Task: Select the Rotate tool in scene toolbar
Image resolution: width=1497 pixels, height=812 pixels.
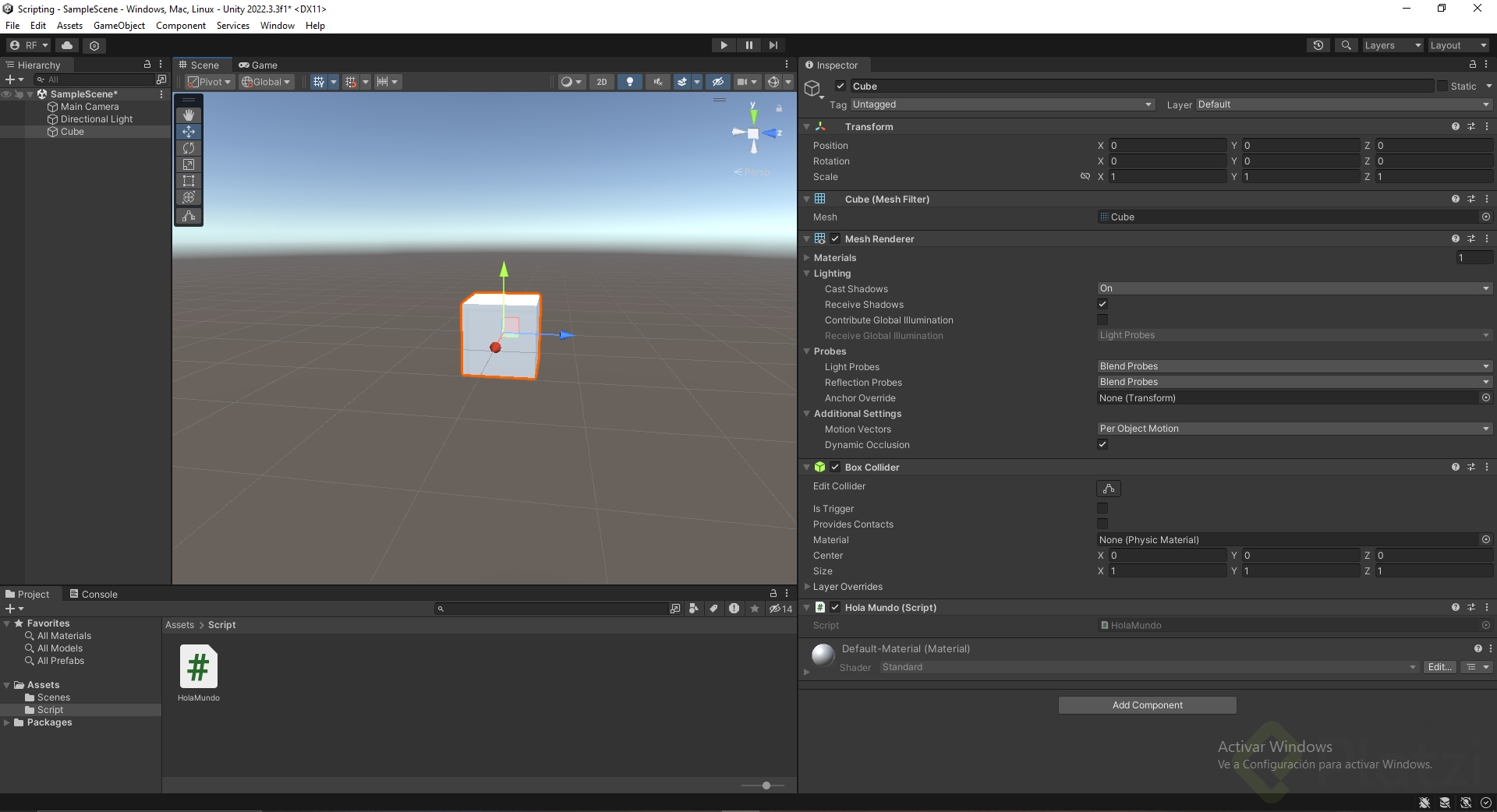Action: click(189, 148)
